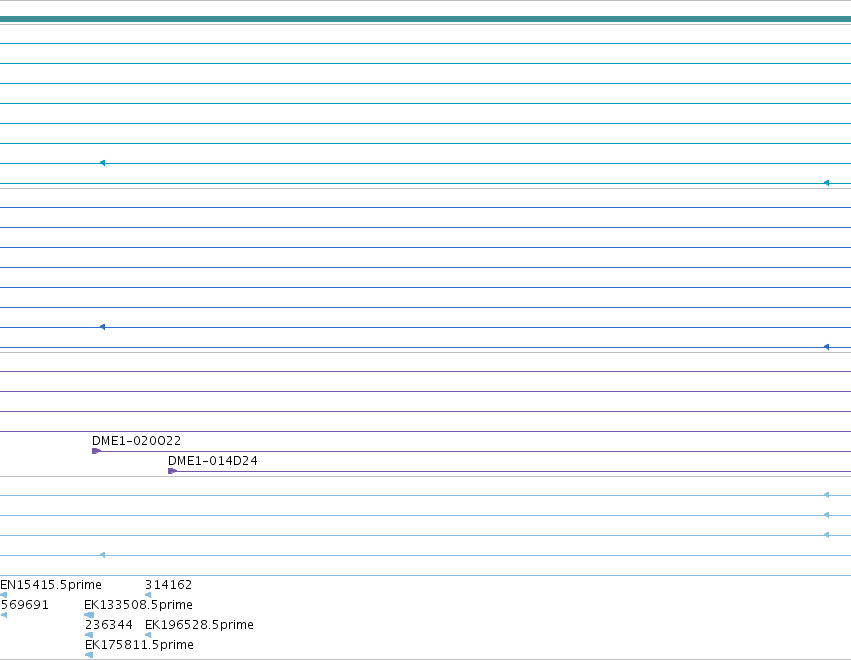
Task: Click the thick teal bar at the top
Action: 426,19
